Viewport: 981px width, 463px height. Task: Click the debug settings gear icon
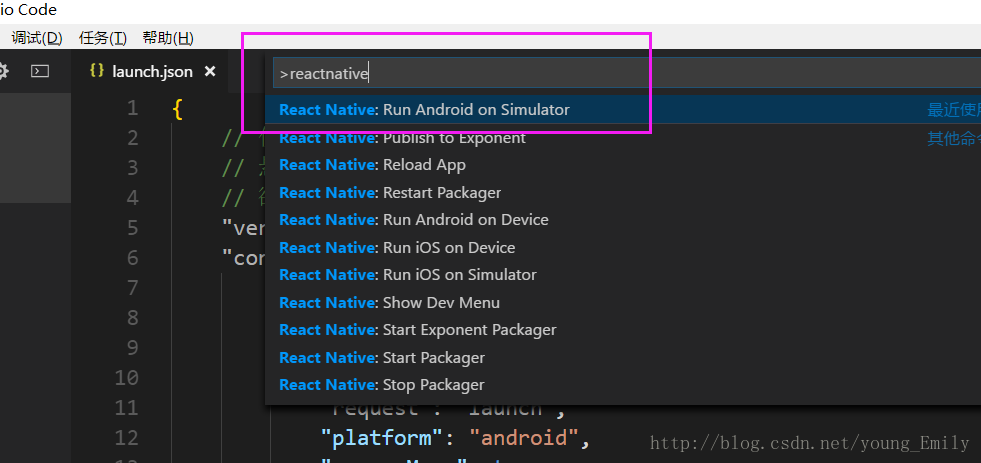pyautogui.click(x=3, y=71)
